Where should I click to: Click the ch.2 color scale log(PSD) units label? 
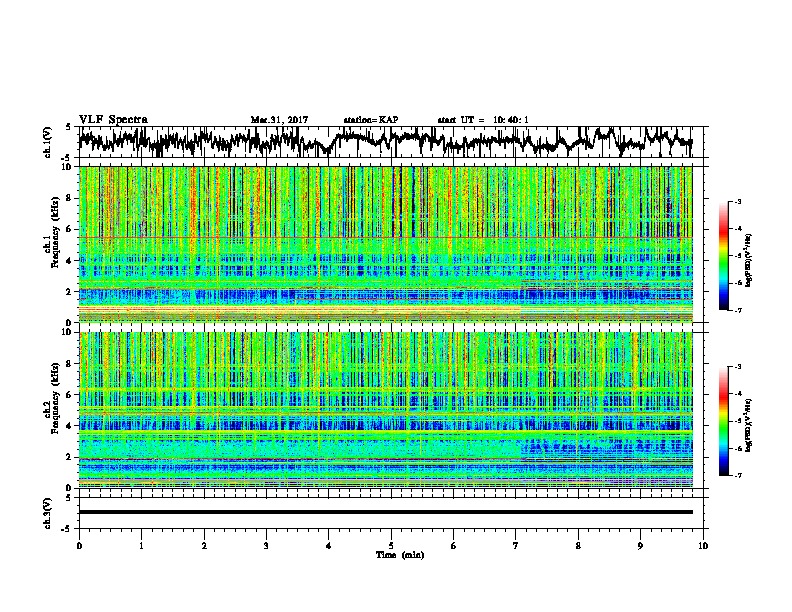(x=748, y=425)
